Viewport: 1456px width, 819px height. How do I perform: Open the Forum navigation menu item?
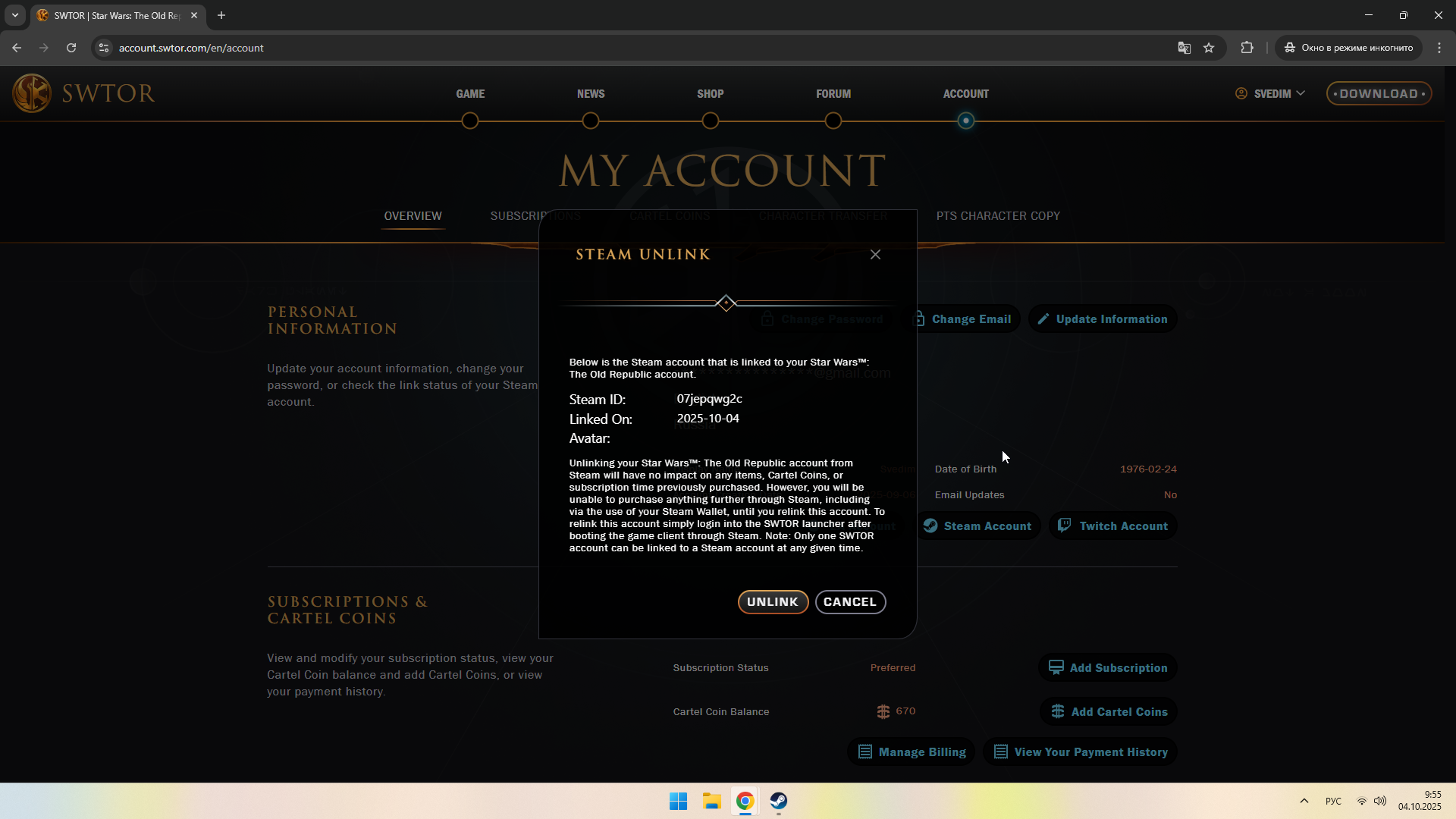[x=833, y=94]
